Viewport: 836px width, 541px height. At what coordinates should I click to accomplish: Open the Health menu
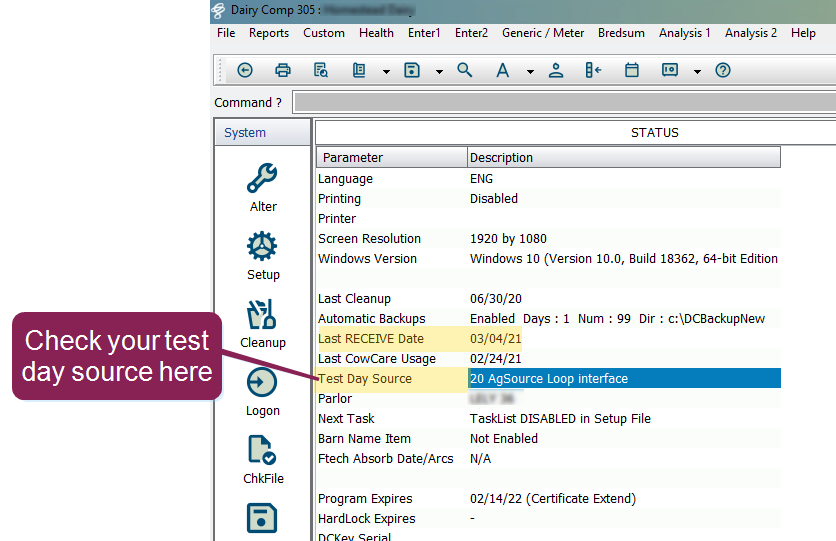click(x=376, y=33)
